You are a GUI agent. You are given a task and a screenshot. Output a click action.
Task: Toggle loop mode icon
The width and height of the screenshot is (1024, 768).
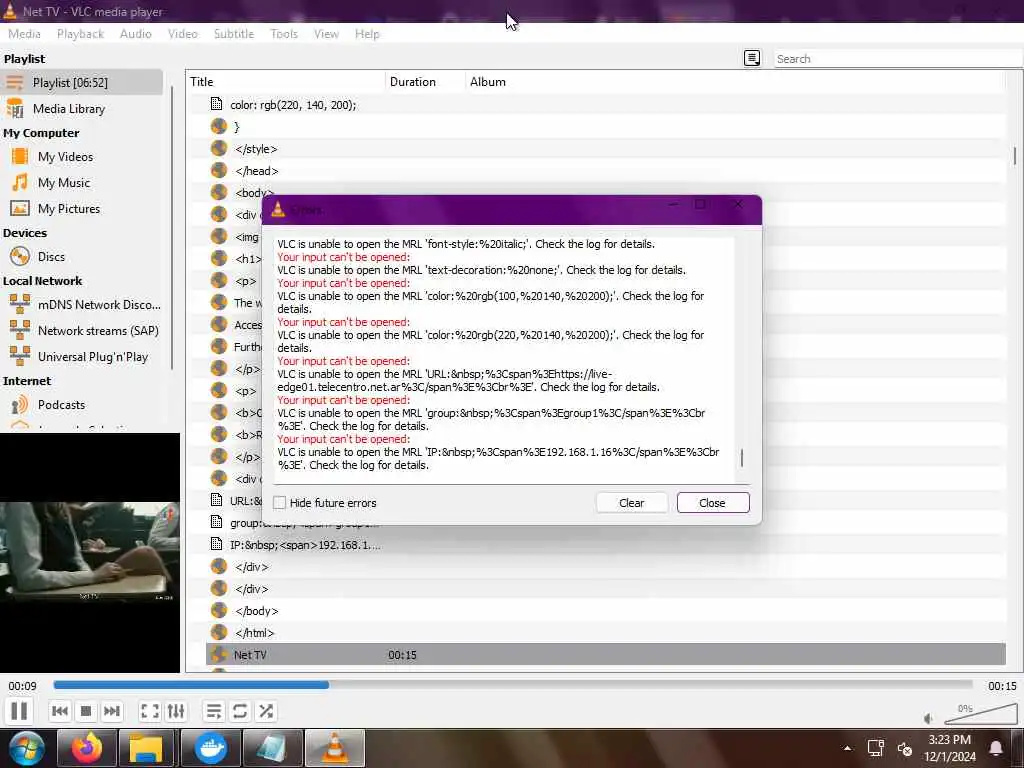[240, 711]
